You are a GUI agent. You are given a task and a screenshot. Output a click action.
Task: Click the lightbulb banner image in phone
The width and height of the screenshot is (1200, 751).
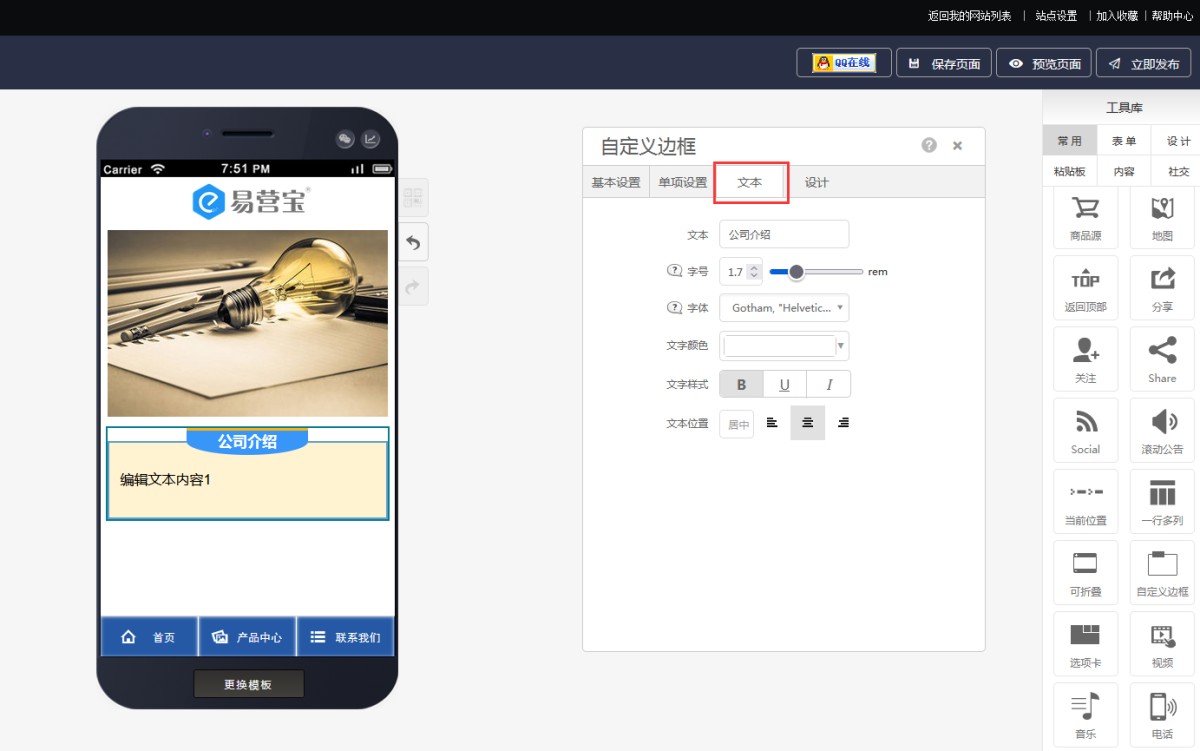tap(247, 323)
